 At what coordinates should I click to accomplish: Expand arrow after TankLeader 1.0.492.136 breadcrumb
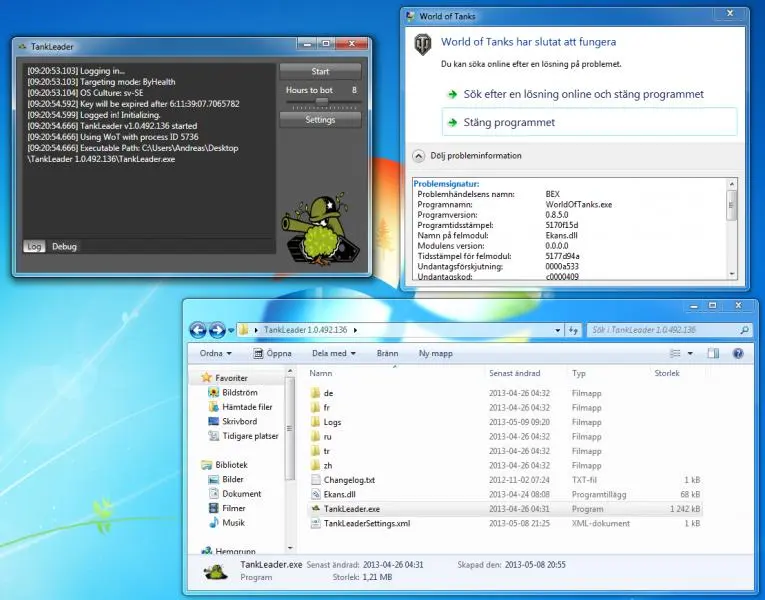tap(355, 330)
